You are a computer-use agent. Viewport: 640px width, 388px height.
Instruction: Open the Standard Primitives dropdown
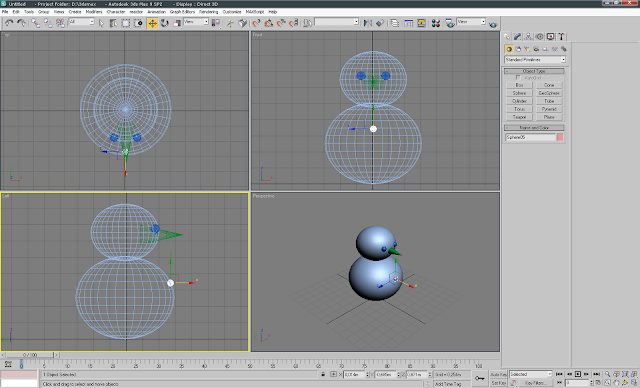pos(535,60)
